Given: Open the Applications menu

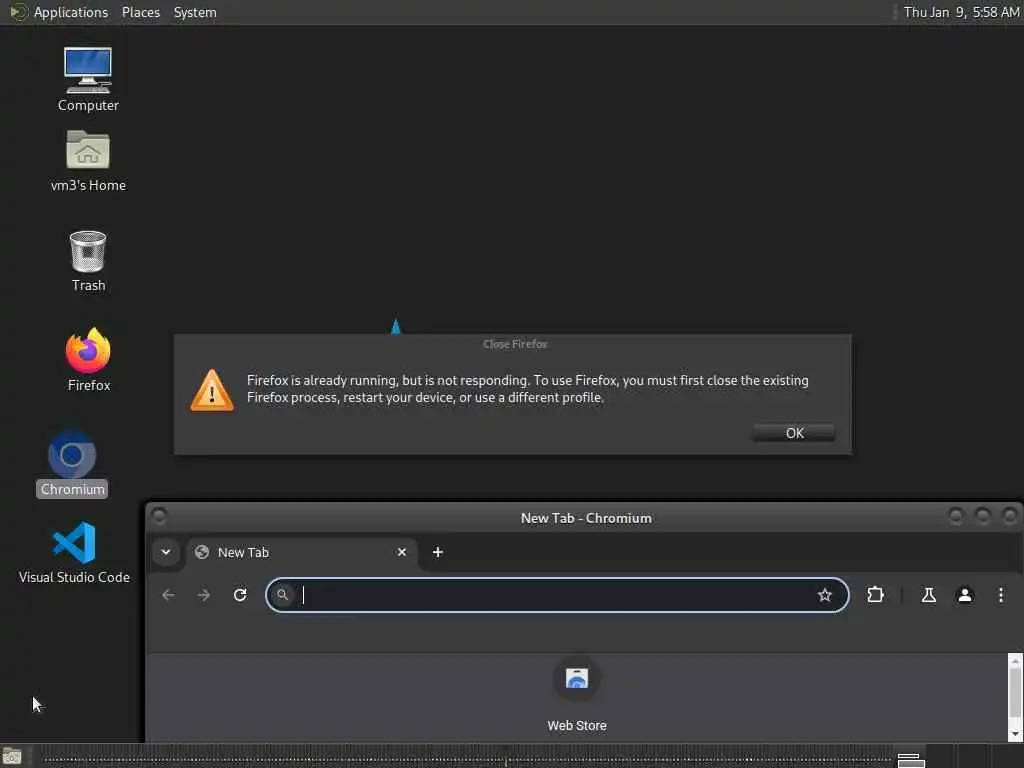Looking at the screenshot, I should click(x=71, y=12).
